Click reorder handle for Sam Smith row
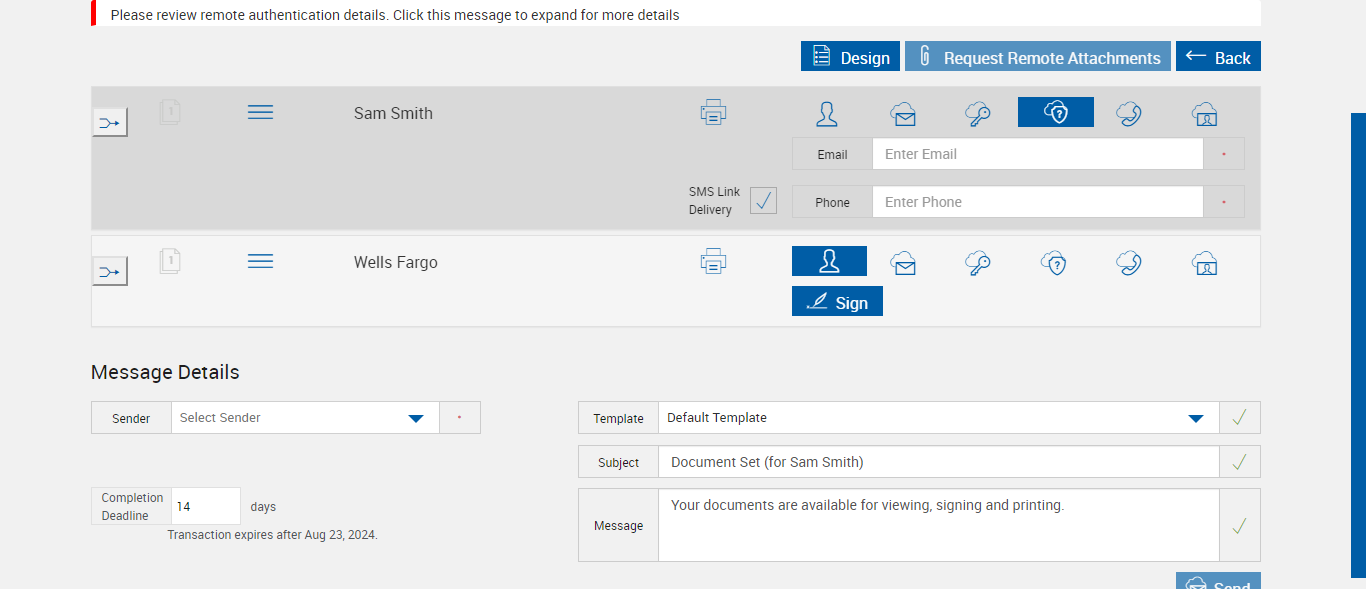This screenshot has width=1366, height=589. (x=260, y=112)
